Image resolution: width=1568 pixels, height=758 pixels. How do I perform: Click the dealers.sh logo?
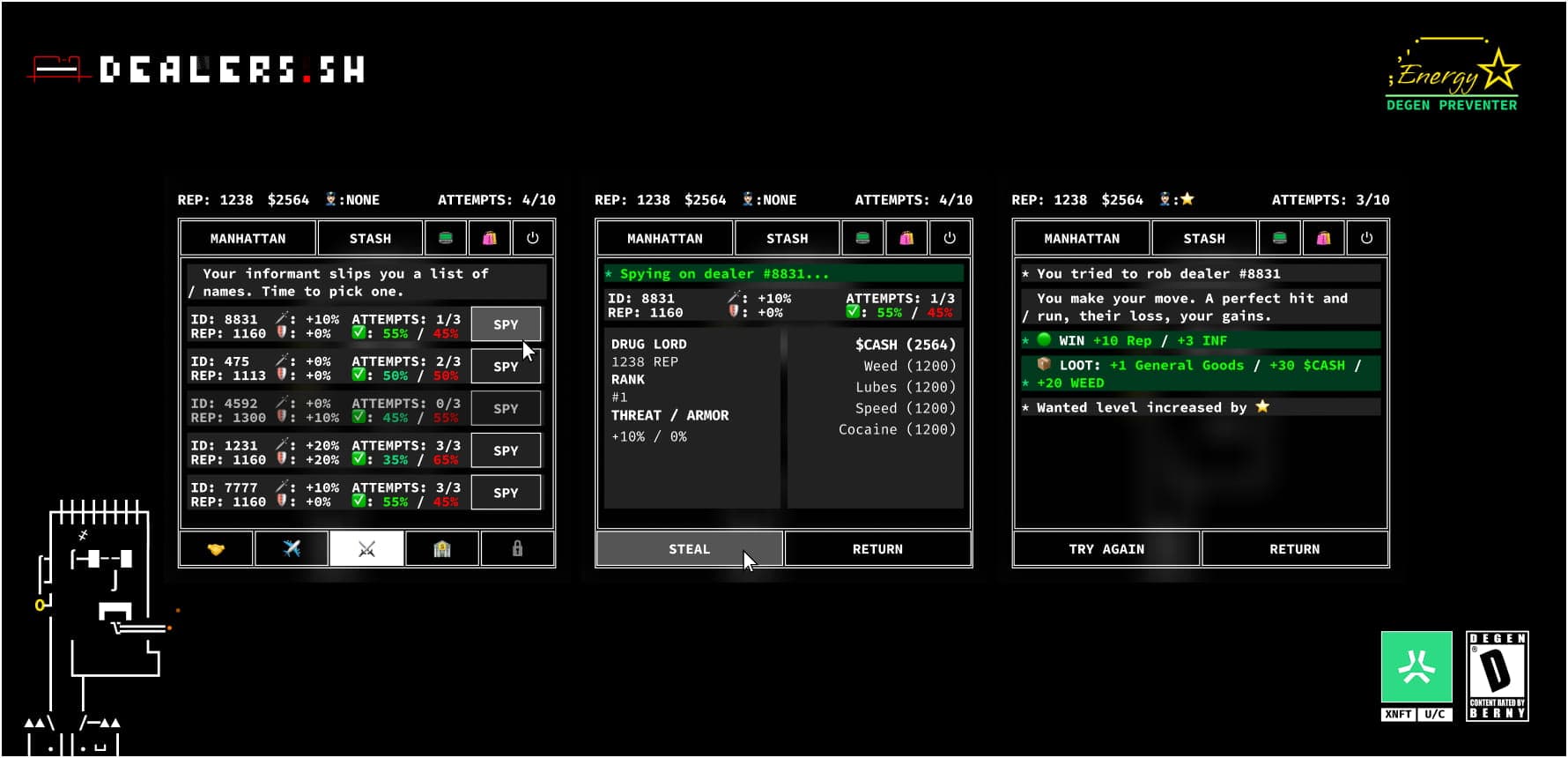coord(196,70)
